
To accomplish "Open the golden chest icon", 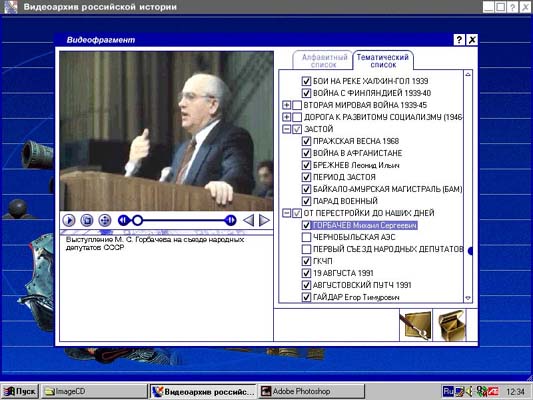I will pos(451,325).
